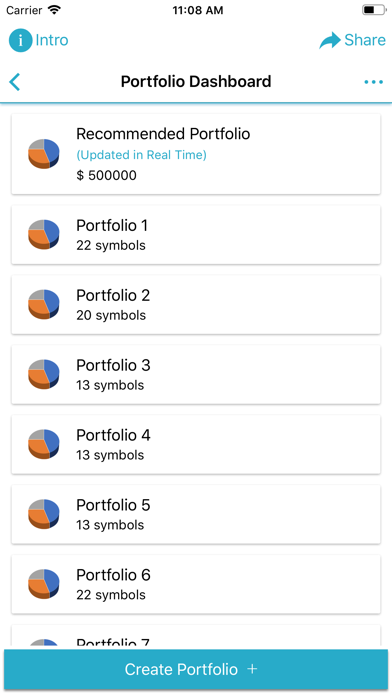Image resolution: width=392 pixels, height=696 pixels.
Task: Select the Portfolio 1 list entry
Action: click(196, 235)
